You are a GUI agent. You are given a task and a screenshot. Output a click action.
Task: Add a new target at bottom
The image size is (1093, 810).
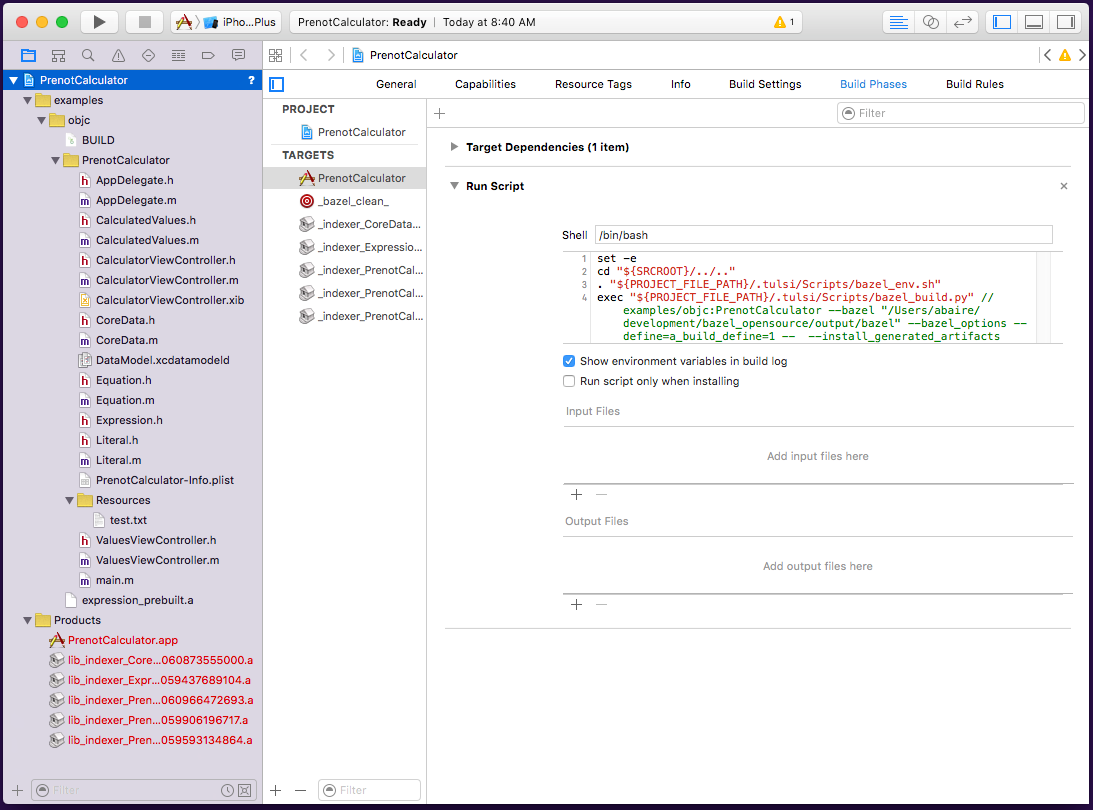click(x=275, y=790)
